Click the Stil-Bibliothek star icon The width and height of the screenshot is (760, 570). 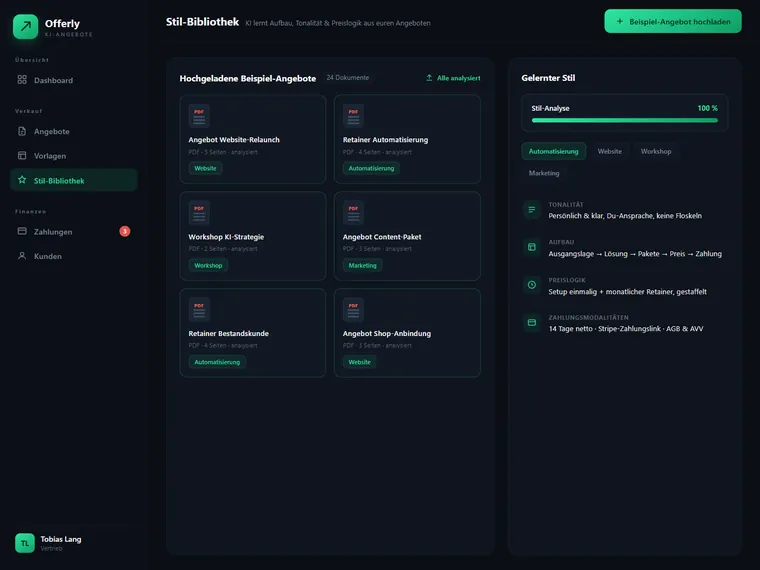[22, 180]
